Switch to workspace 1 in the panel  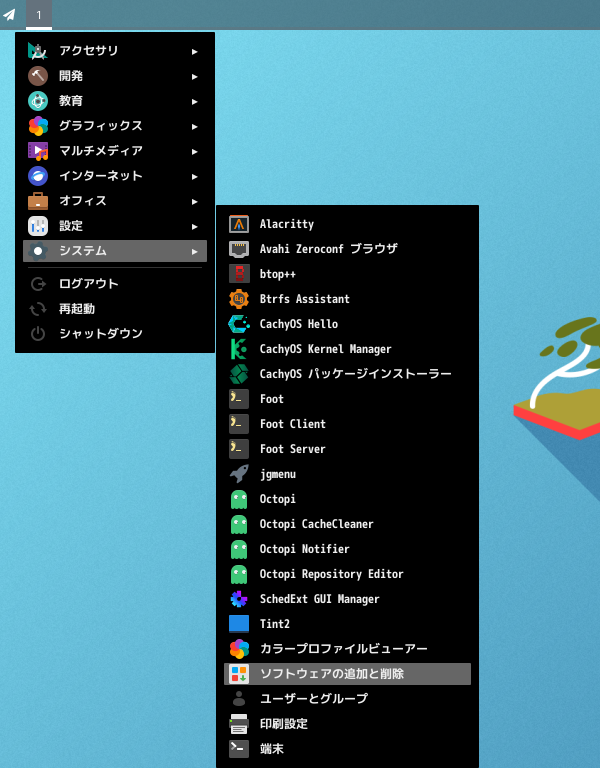click(x=39, y=15)
